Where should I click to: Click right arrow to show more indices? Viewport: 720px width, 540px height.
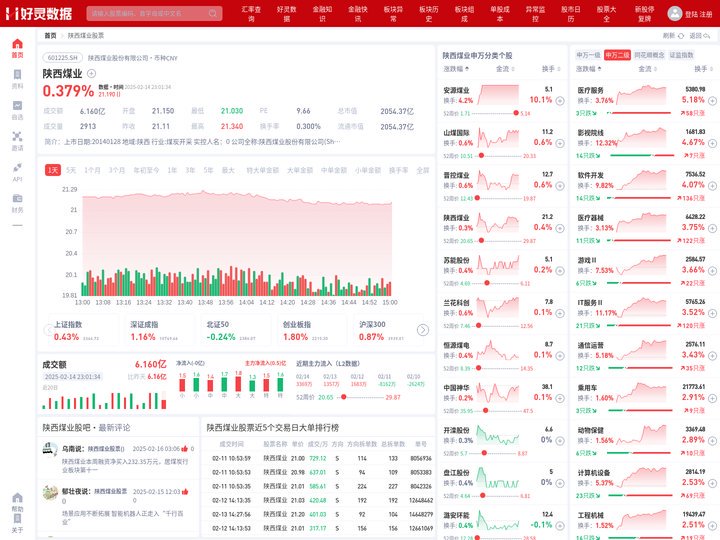[x=423, y=330]
